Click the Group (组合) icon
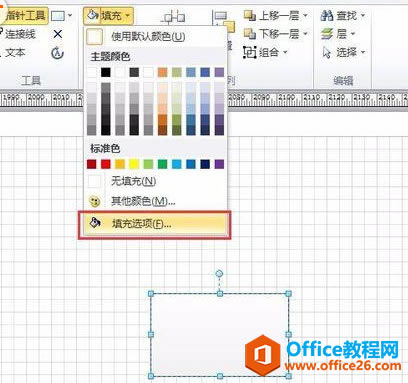The width and height of the screenshot is (408, 383). (x=249, y=52)
